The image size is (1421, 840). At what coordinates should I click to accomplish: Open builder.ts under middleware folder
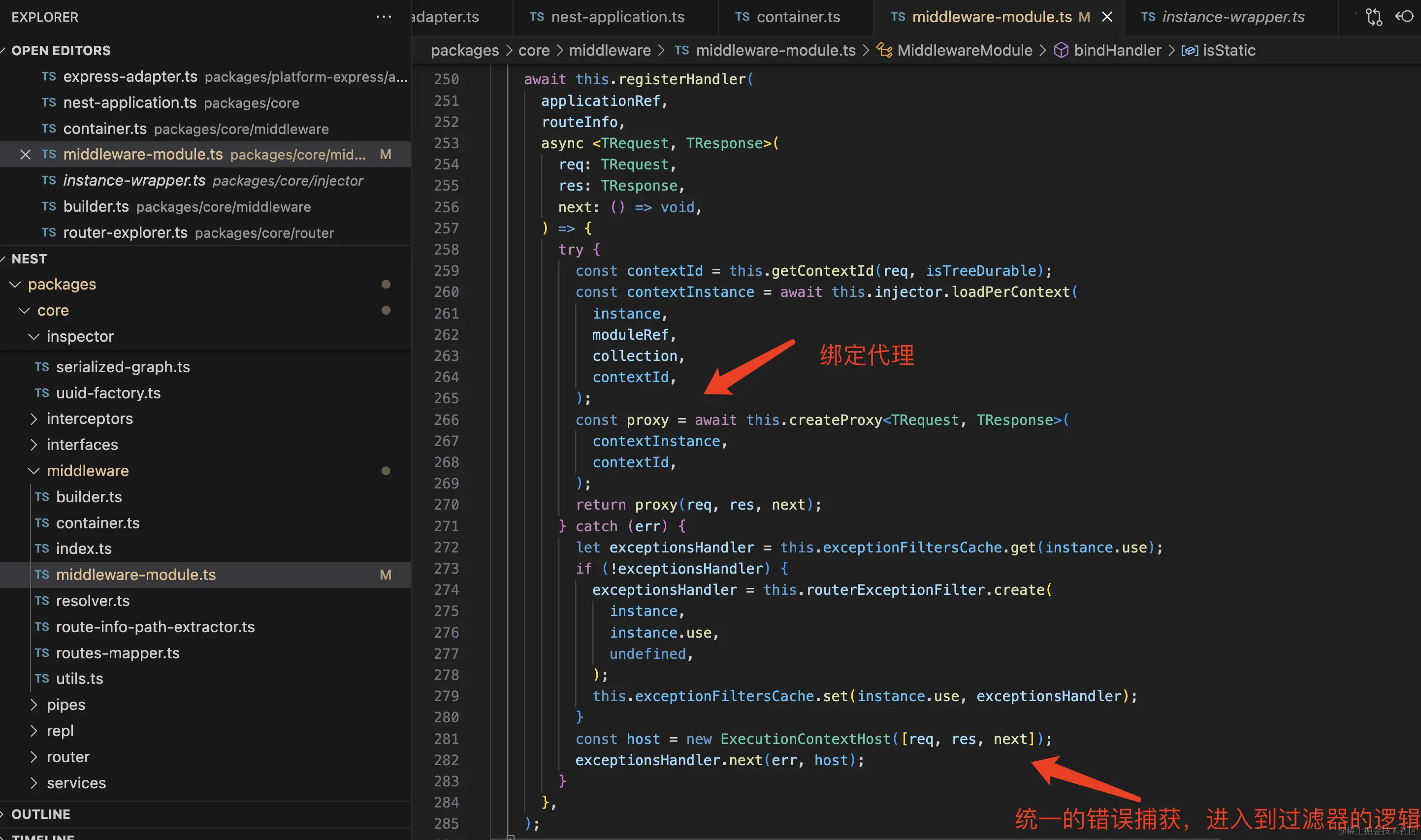[x=205, y=497]
